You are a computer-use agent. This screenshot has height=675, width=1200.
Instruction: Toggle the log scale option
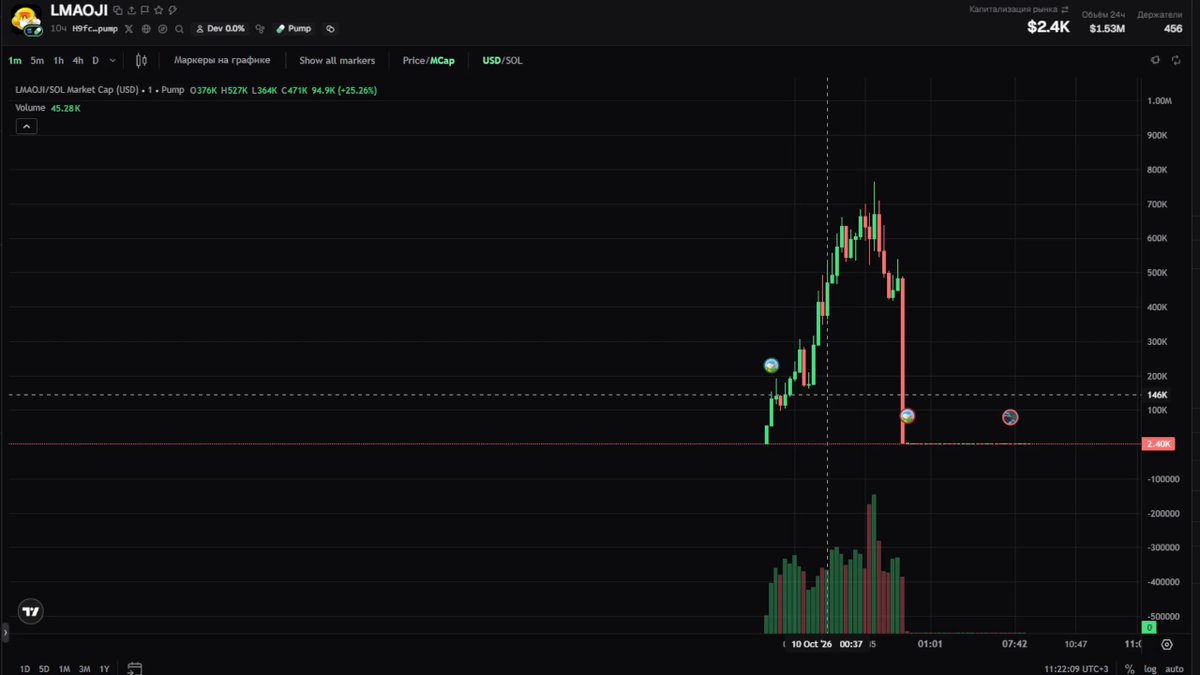click(1150, 668)
